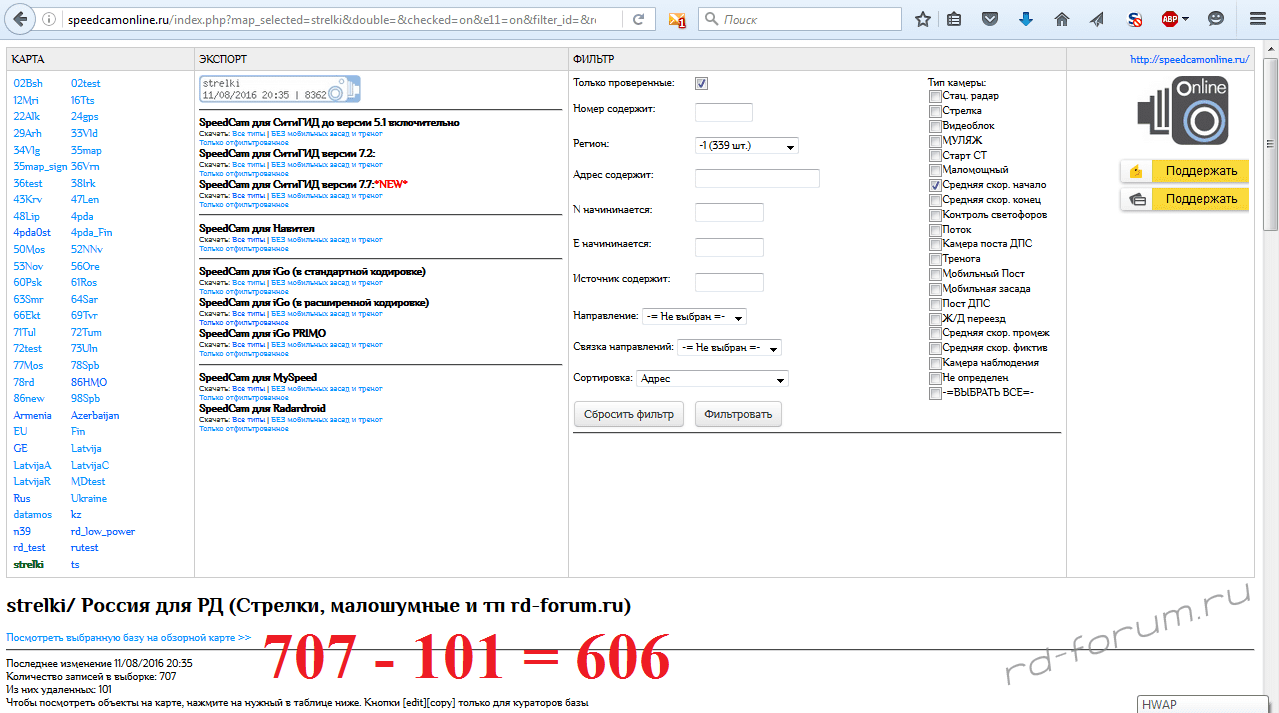The image size is (1279, 713).
Task: Expand the Направление dropdown
Action: [694, 317]
